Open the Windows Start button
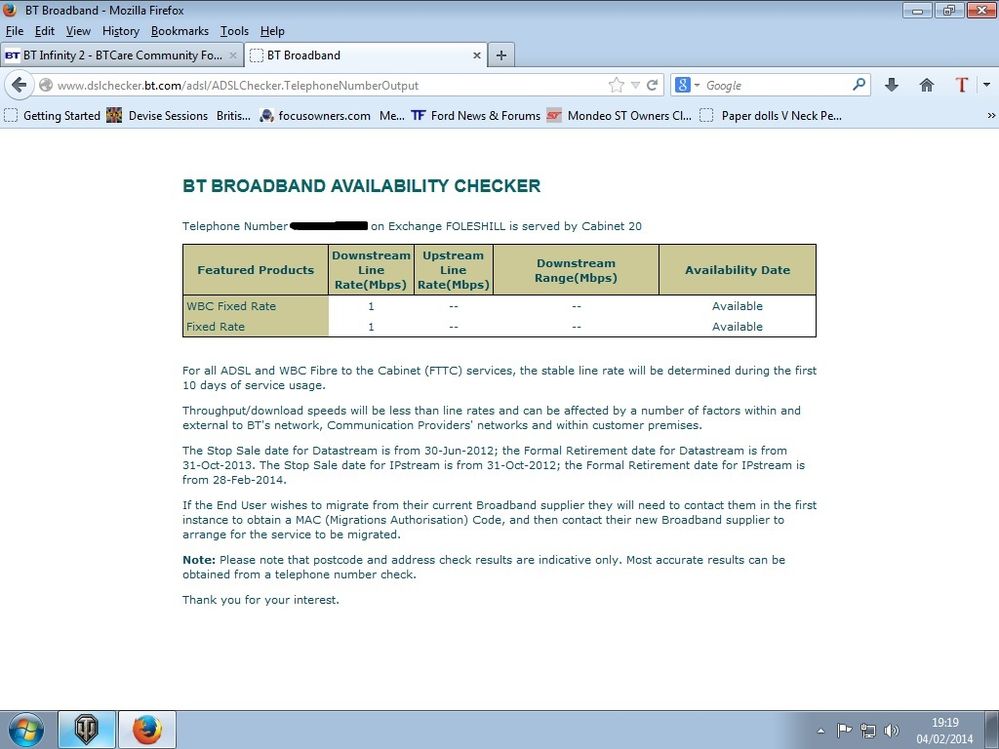Image resolution: width=999 pixels, height=749 pixels. coord(26,730)
